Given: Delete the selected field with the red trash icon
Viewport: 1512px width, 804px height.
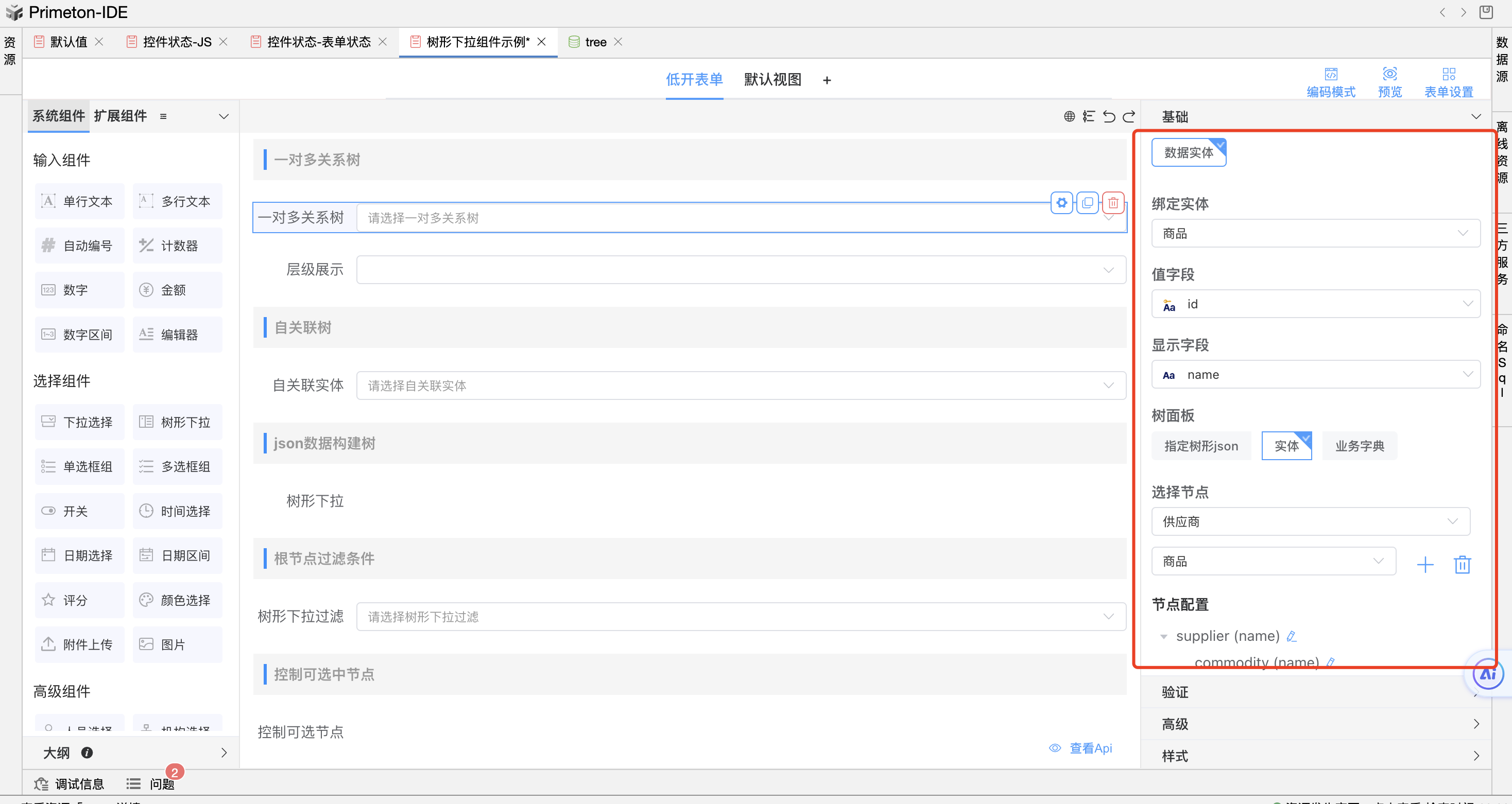Looking at the screenshot, I should point(1113,203).
